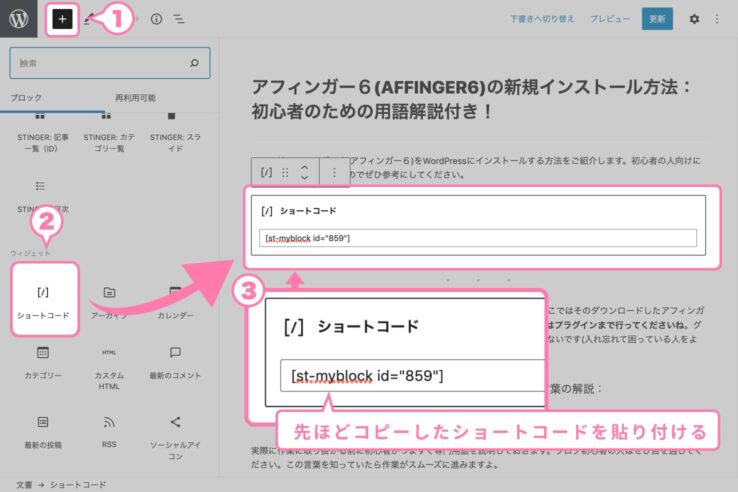This screenshot has width=738, height=492.
Task: Open the more options vertical dots menu
Action: tap(716, 19)
